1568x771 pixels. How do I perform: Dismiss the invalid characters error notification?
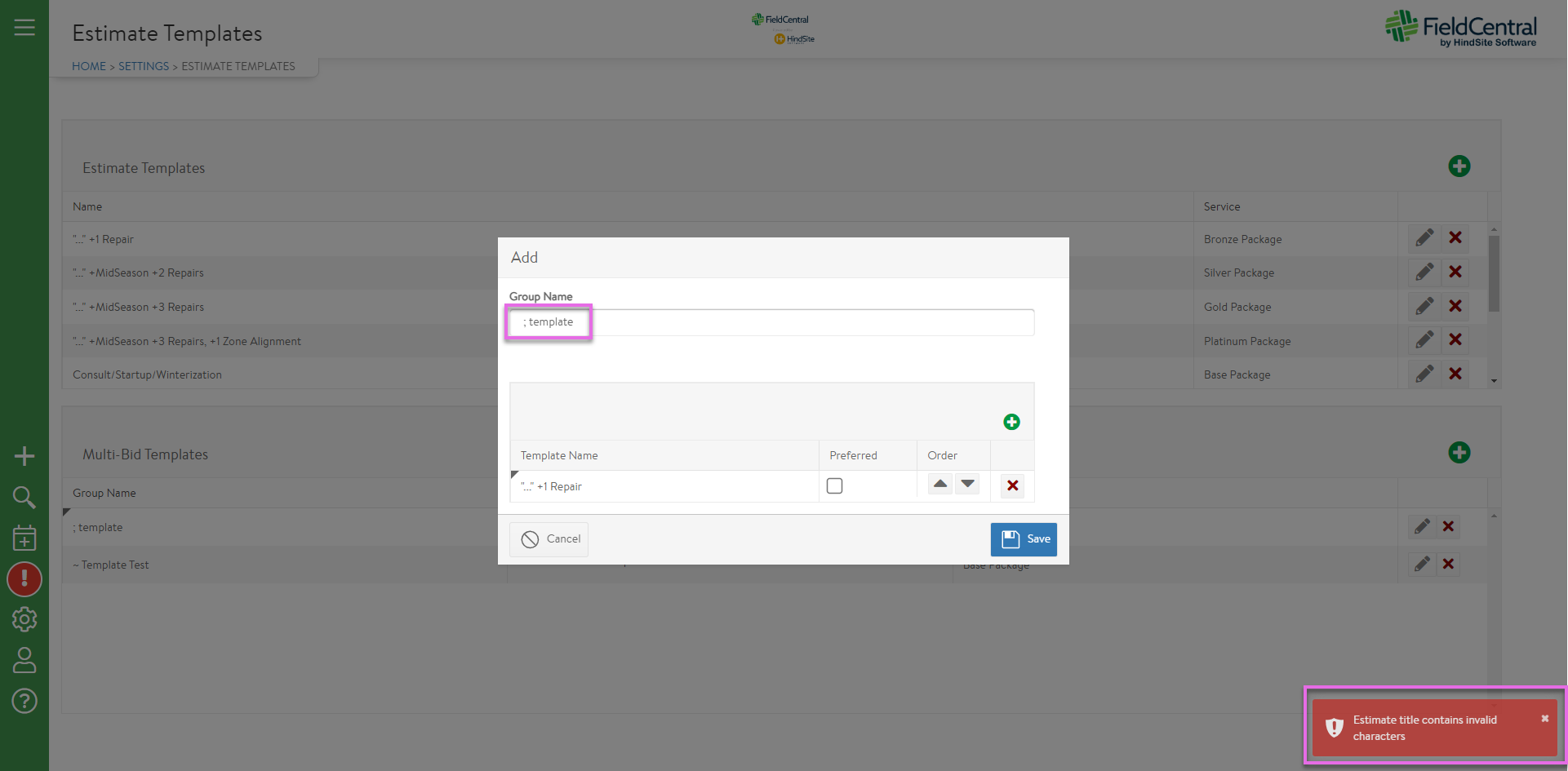coord(1544,719)
